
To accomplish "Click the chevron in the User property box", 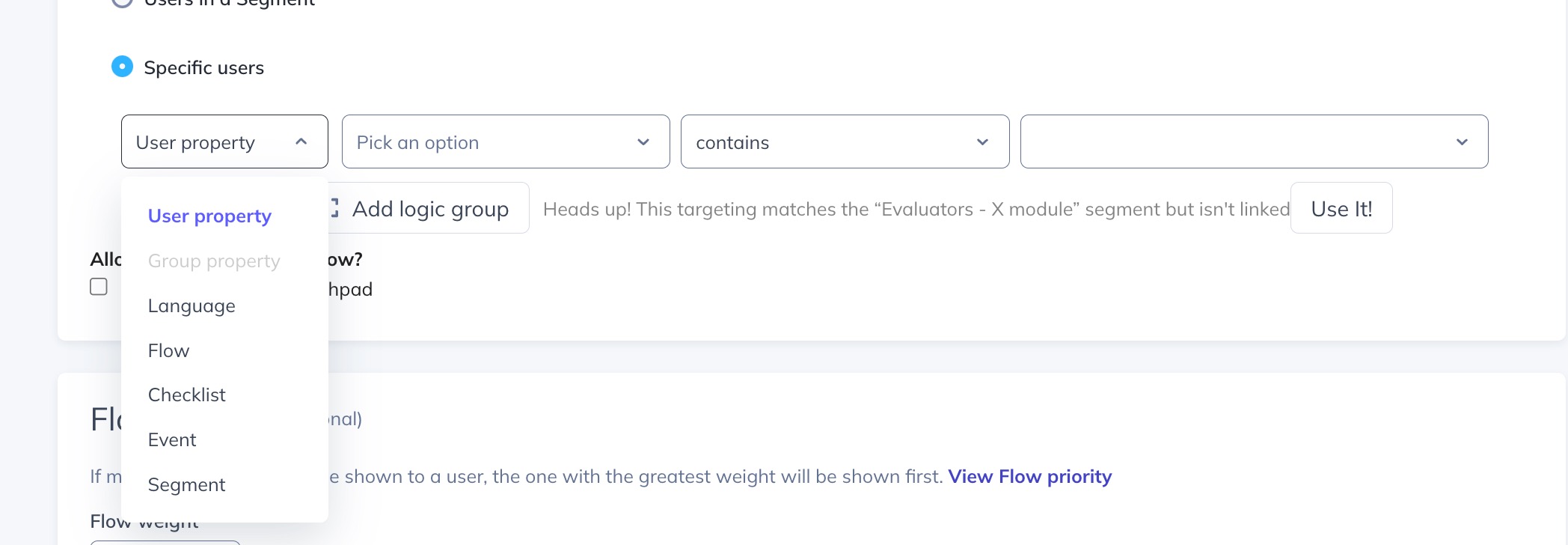I will tap(301, 141).
